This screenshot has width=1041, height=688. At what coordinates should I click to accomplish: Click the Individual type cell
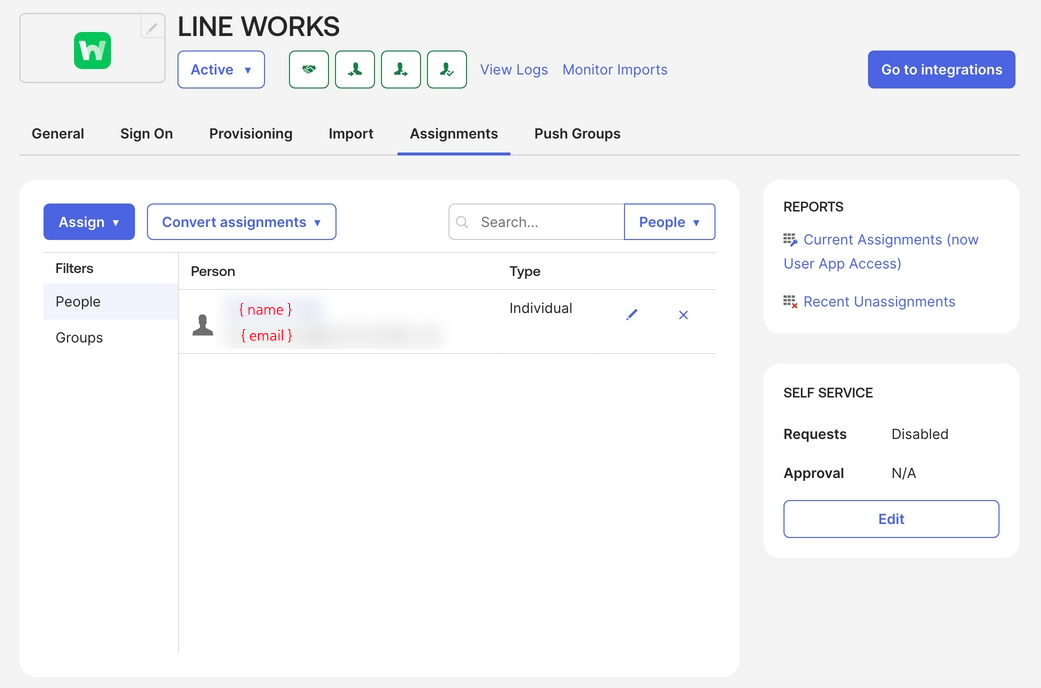[540, 308]
